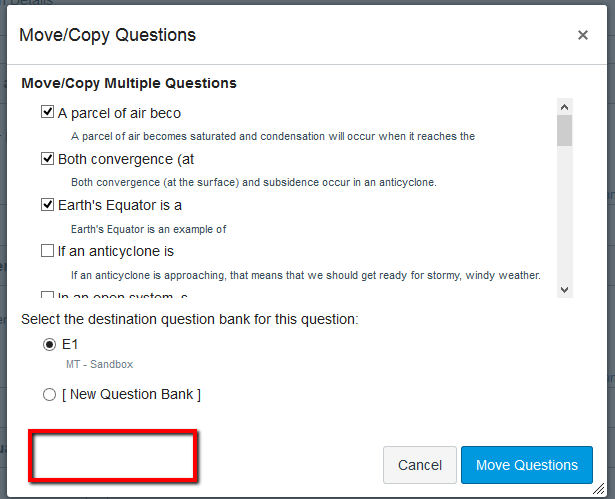The image size is (615, 499).
Task: Check the "If an anticyclone is" checkbox
Action: 47,250
